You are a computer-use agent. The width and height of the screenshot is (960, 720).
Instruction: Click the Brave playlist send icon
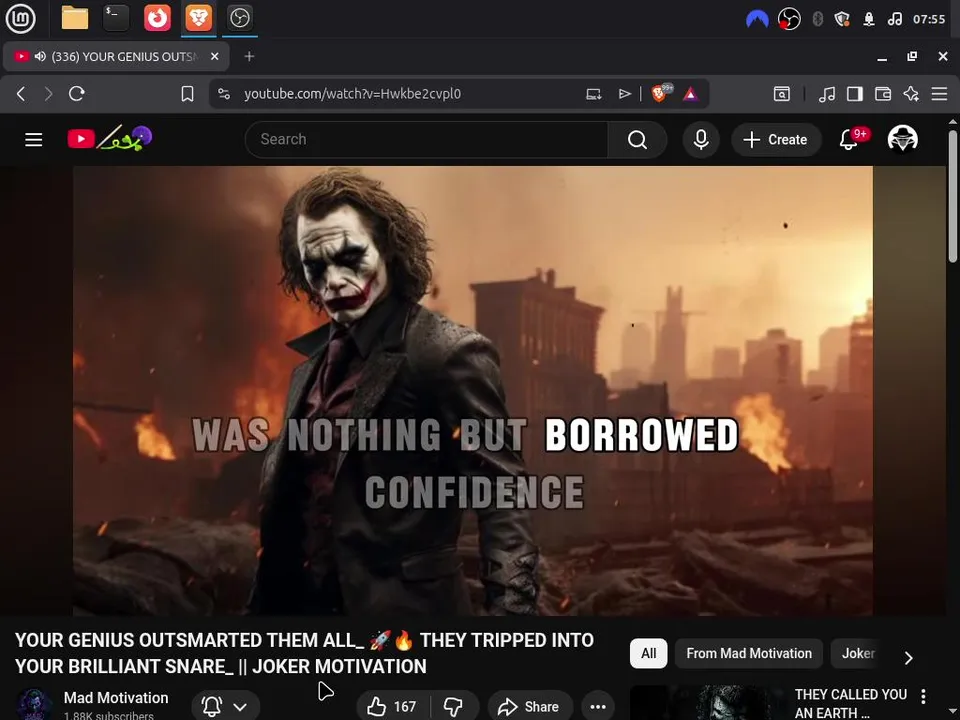(x=624, y=94)
